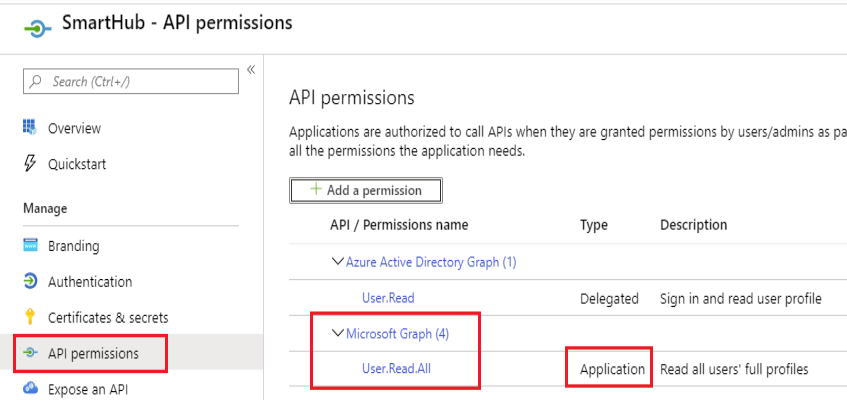This screenshot has height=400, width=847.
Task: Click the Certificates & secrets key icon
Action: 30,318
